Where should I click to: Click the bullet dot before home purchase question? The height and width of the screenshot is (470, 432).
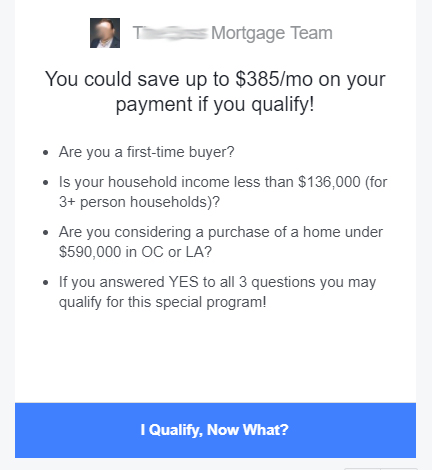tap(46, 233)
